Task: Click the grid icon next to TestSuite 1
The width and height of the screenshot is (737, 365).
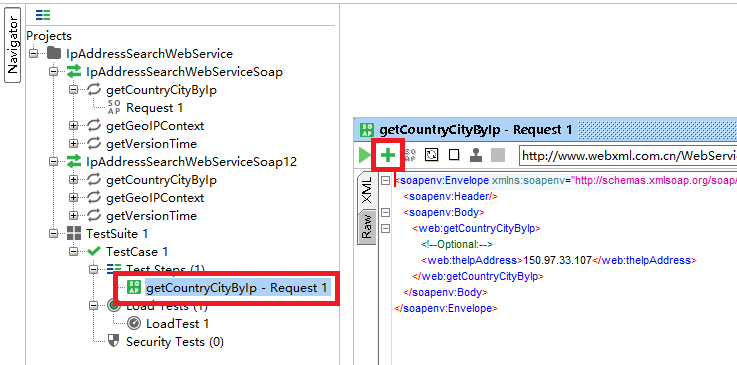Action: (x=74, y=233)
